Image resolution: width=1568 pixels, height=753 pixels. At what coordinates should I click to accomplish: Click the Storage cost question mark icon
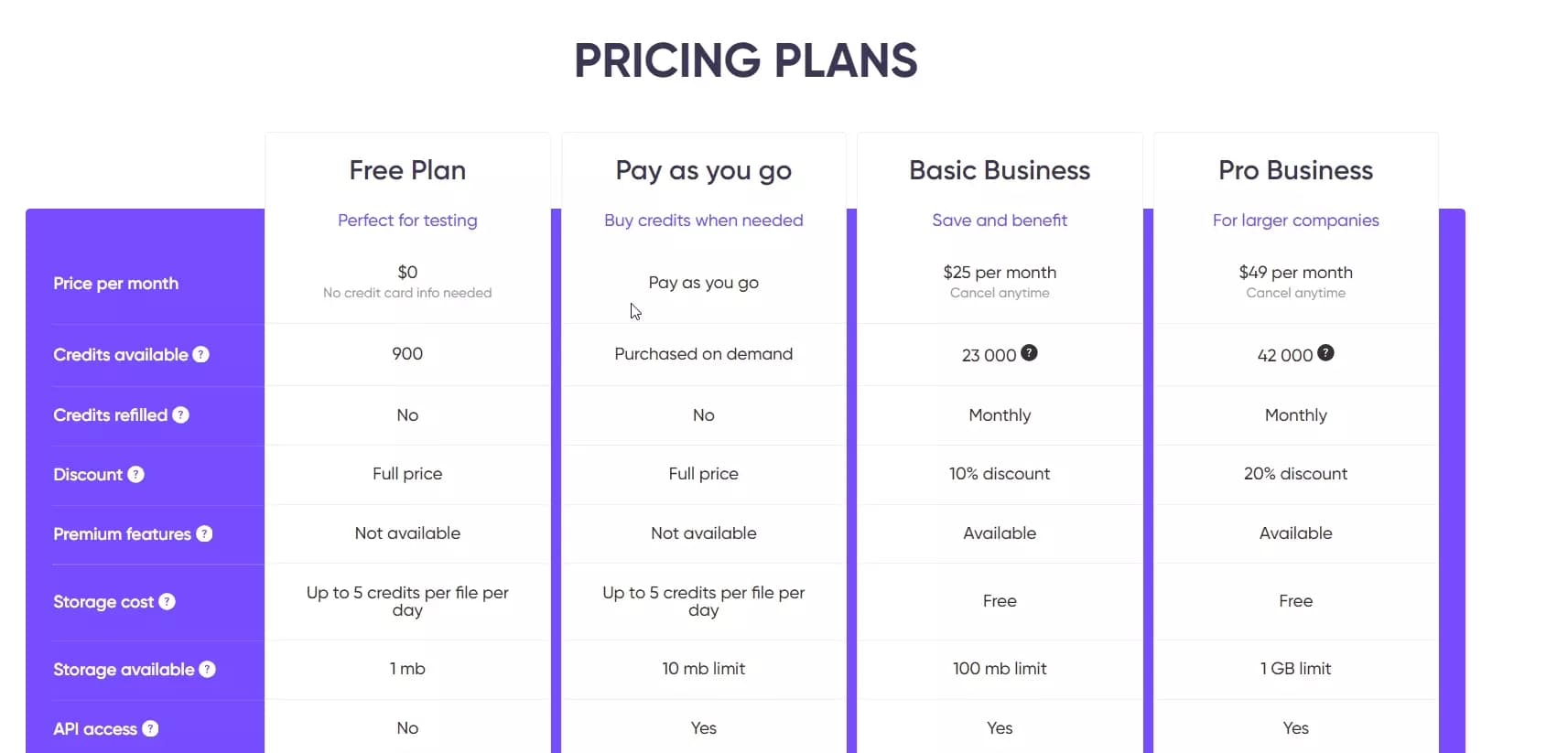point(167,602)
